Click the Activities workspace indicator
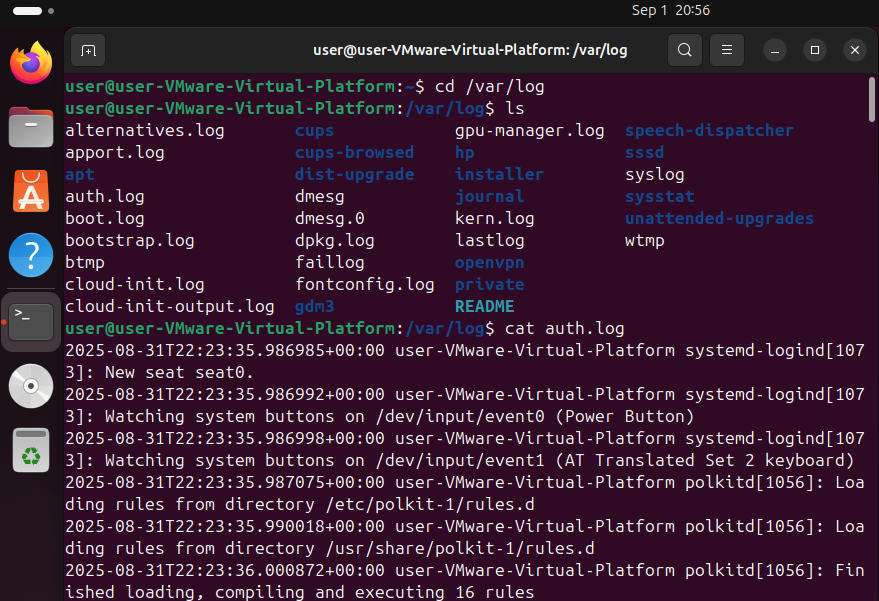This screenshot has width=879, height=601. click(x=28, y=10)
